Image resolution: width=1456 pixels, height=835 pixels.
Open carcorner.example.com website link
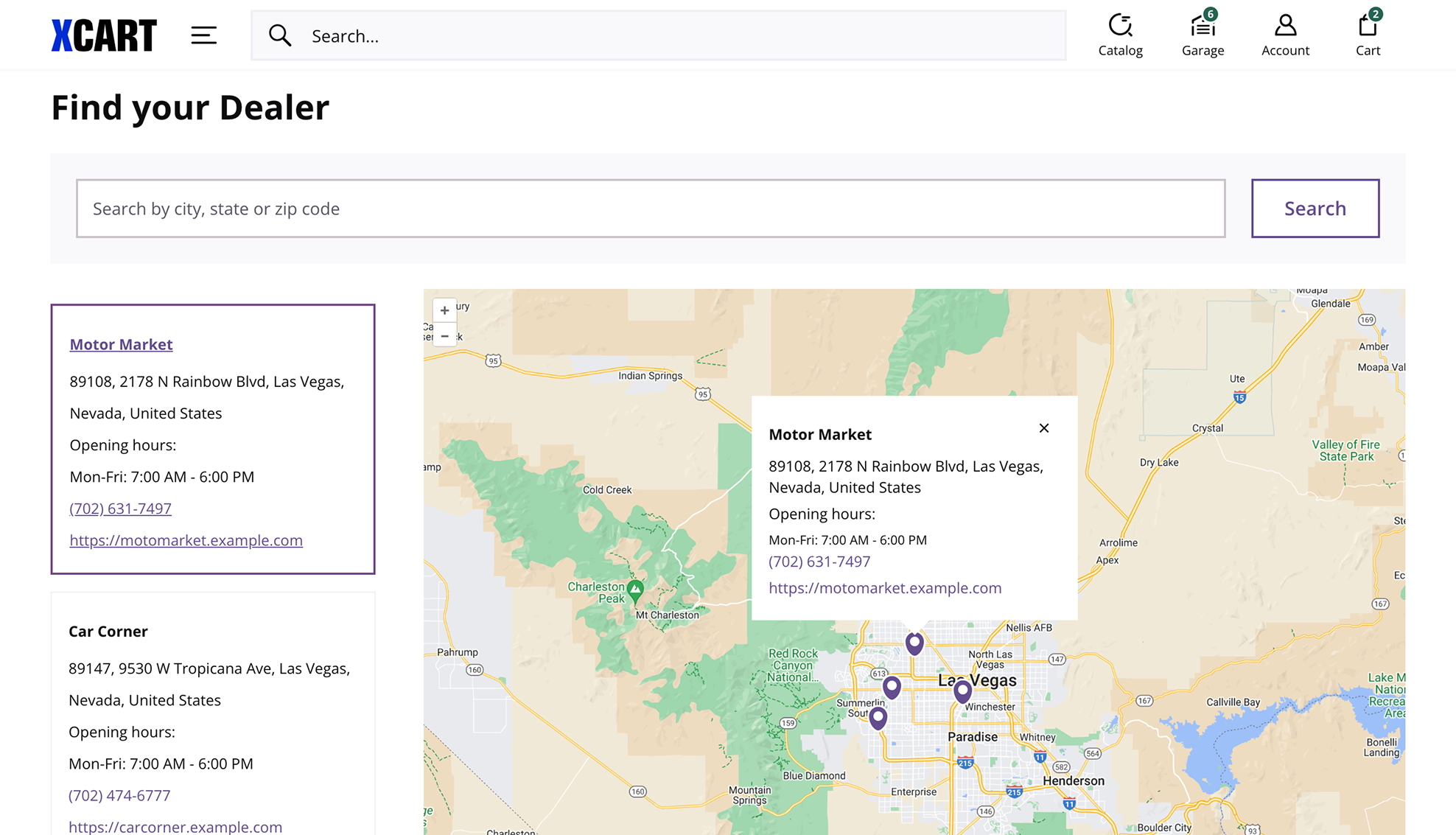175,826
